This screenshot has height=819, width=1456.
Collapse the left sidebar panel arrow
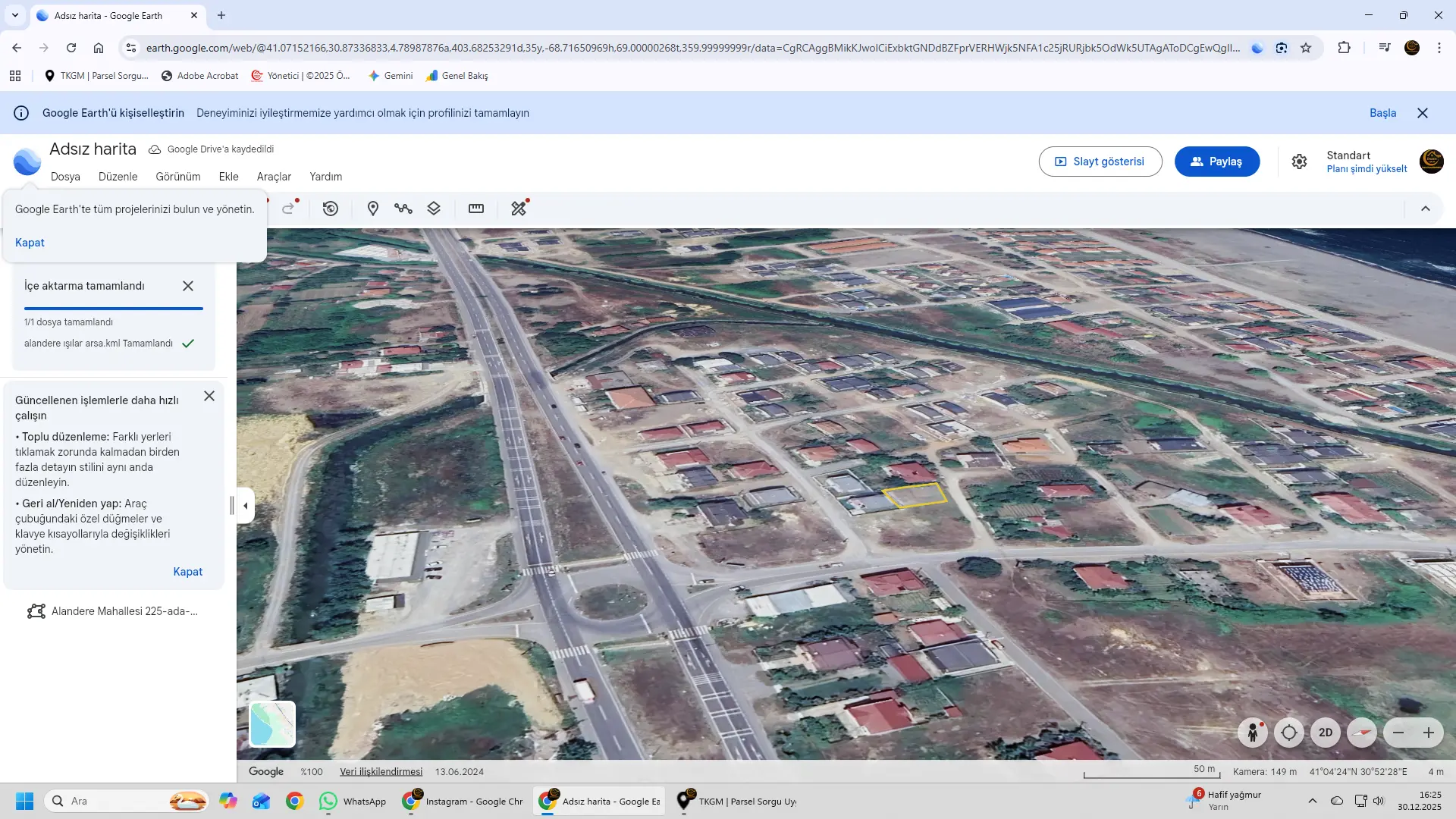246,506
